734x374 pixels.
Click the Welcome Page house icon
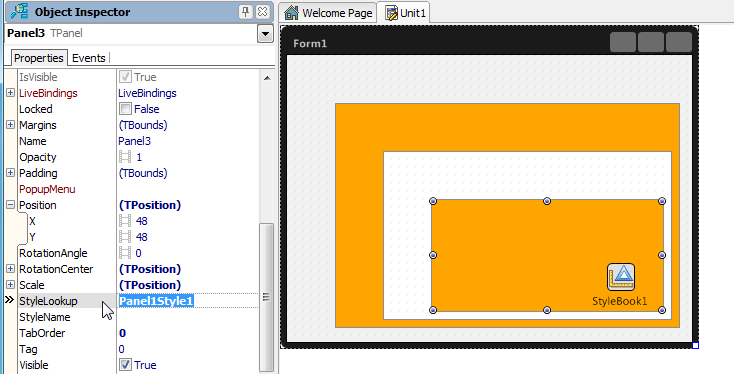tap(291, 13)
